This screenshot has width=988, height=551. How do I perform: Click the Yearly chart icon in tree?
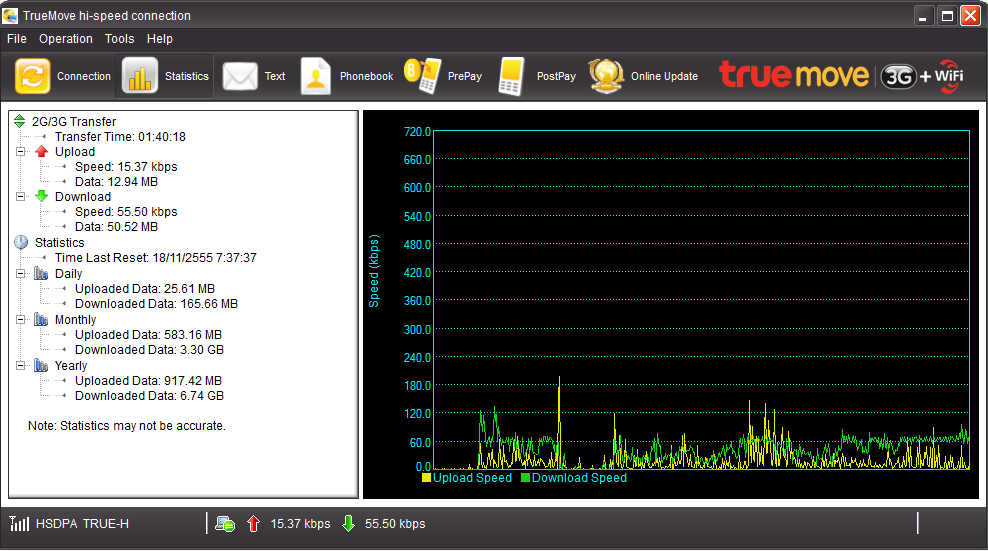(42, 366)
